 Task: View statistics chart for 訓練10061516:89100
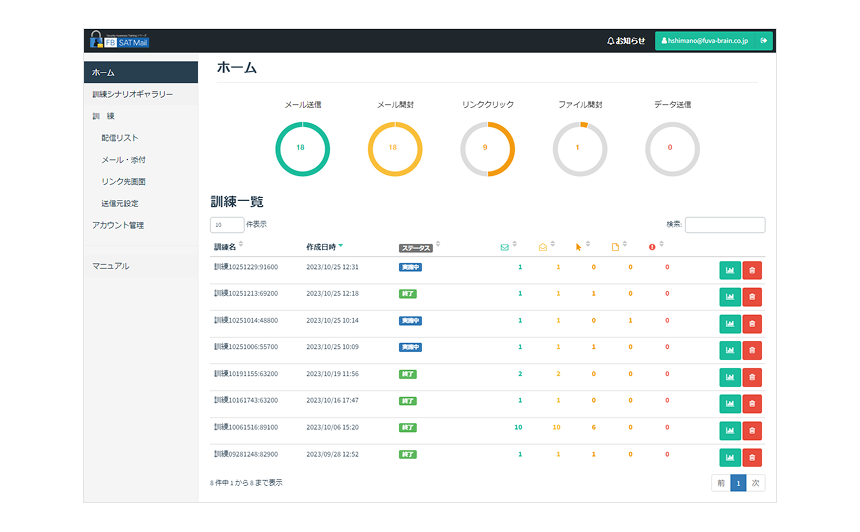tap(730, 430)
